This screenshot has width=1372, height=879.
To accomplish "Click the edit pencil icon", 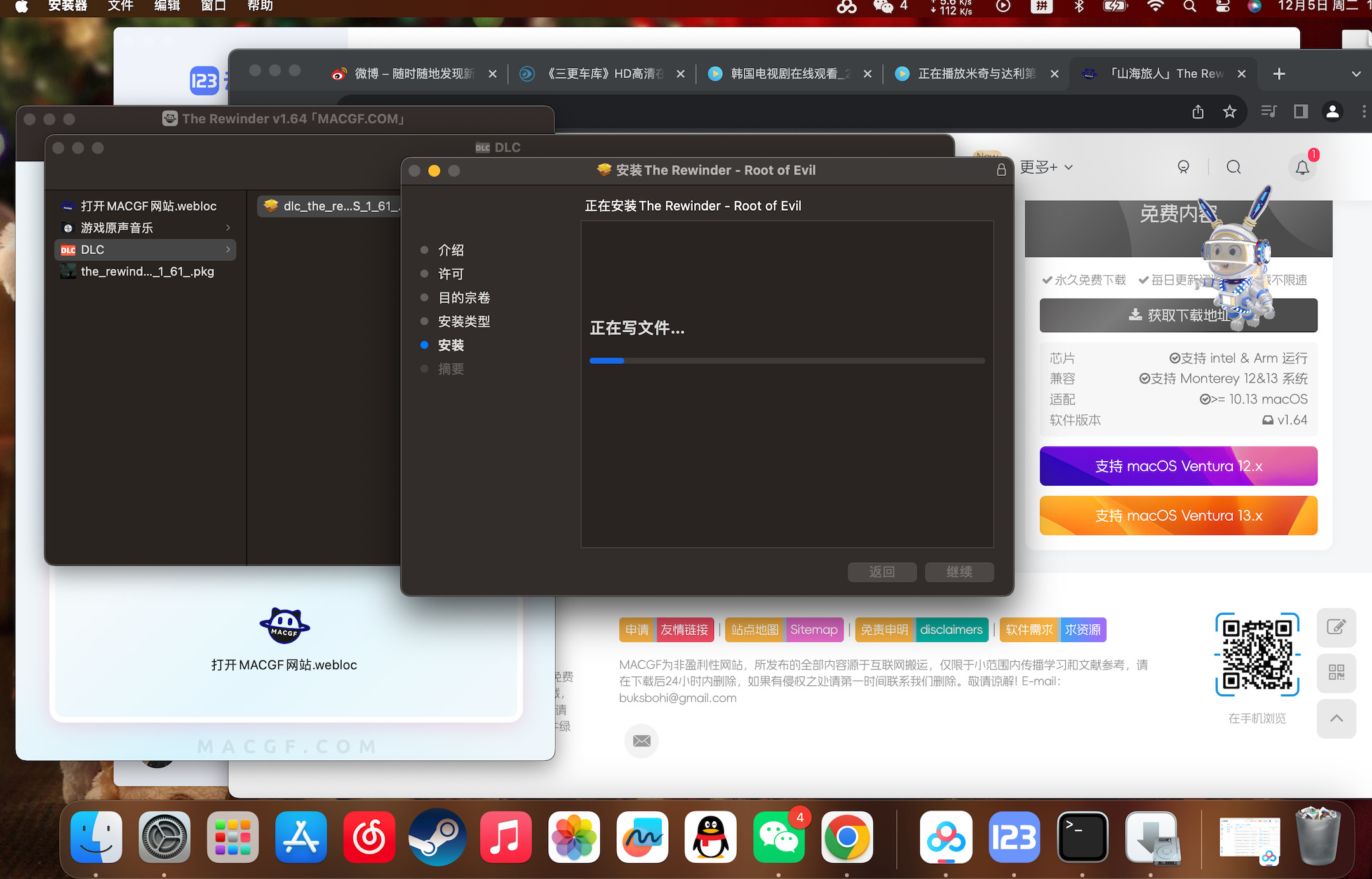I will [1336, 627].
